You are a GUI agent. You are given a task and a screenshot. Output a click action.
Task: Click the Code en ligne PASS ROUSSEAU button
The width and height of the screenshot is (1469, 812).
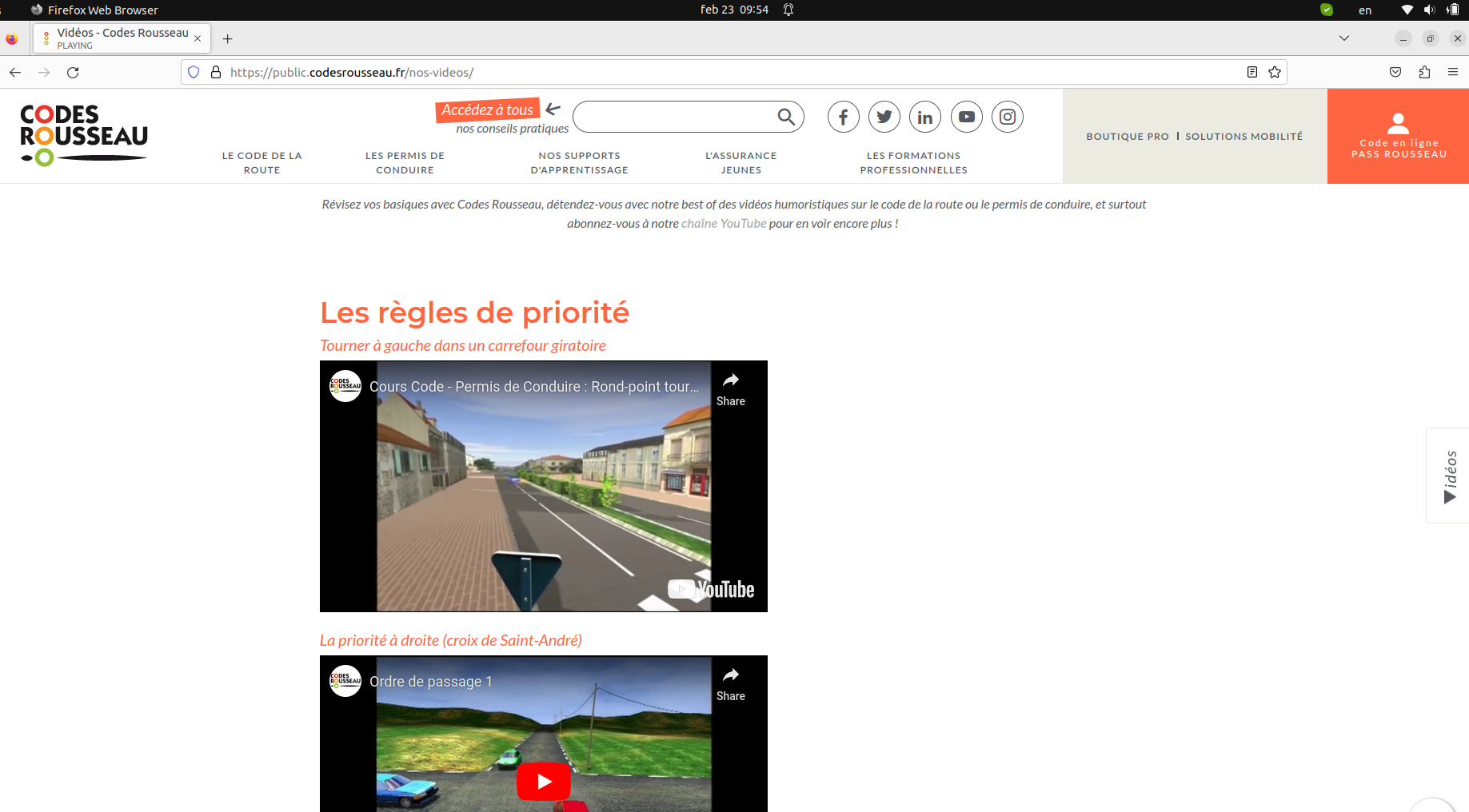pyautogui.click(x=1397, y=136)
